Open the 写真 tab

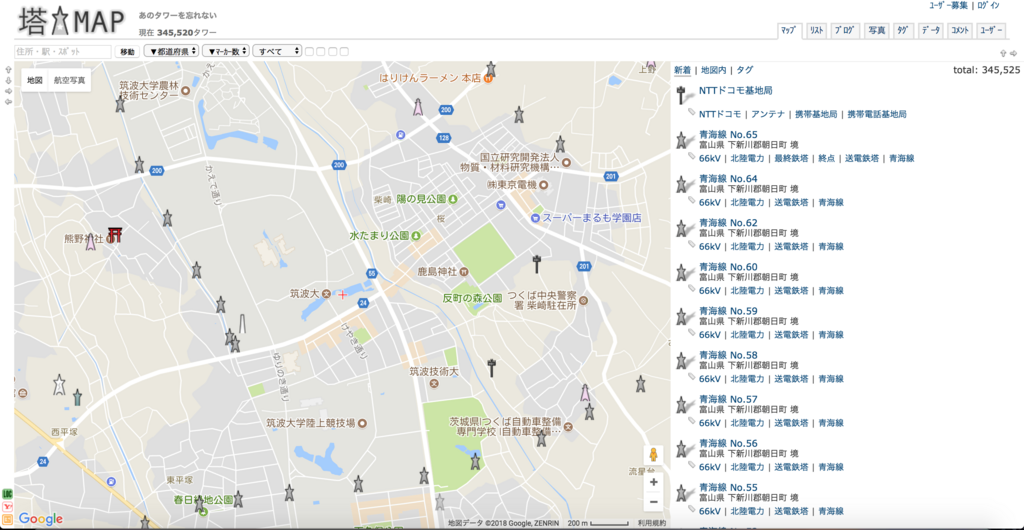pyautogui.click(x=876, y=31)
